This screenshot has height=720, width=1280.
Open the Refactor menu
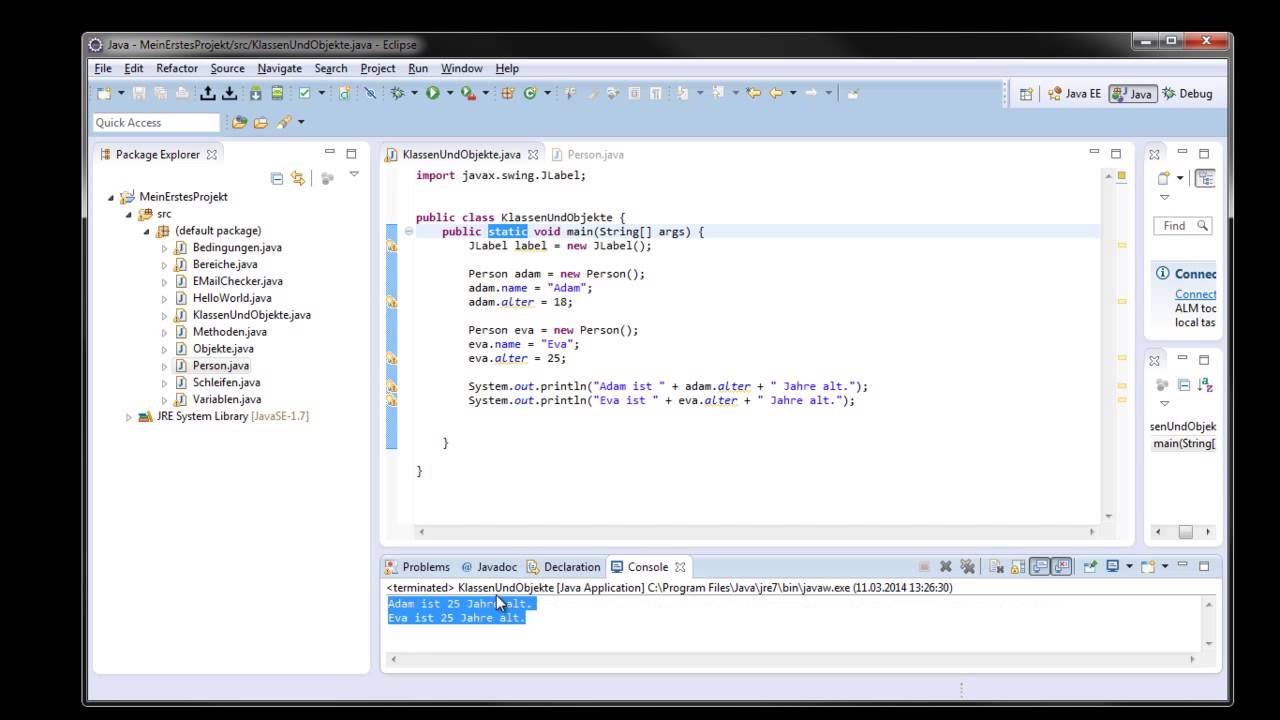tap(176, 68)
